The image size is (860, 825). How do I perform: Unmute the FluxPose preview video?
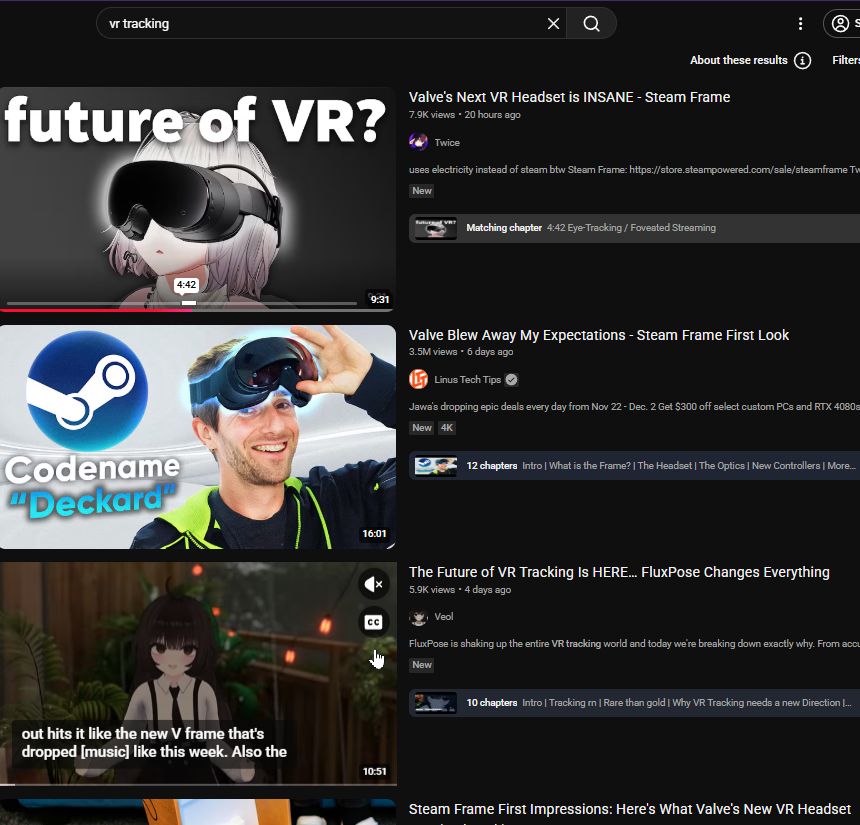374,584
